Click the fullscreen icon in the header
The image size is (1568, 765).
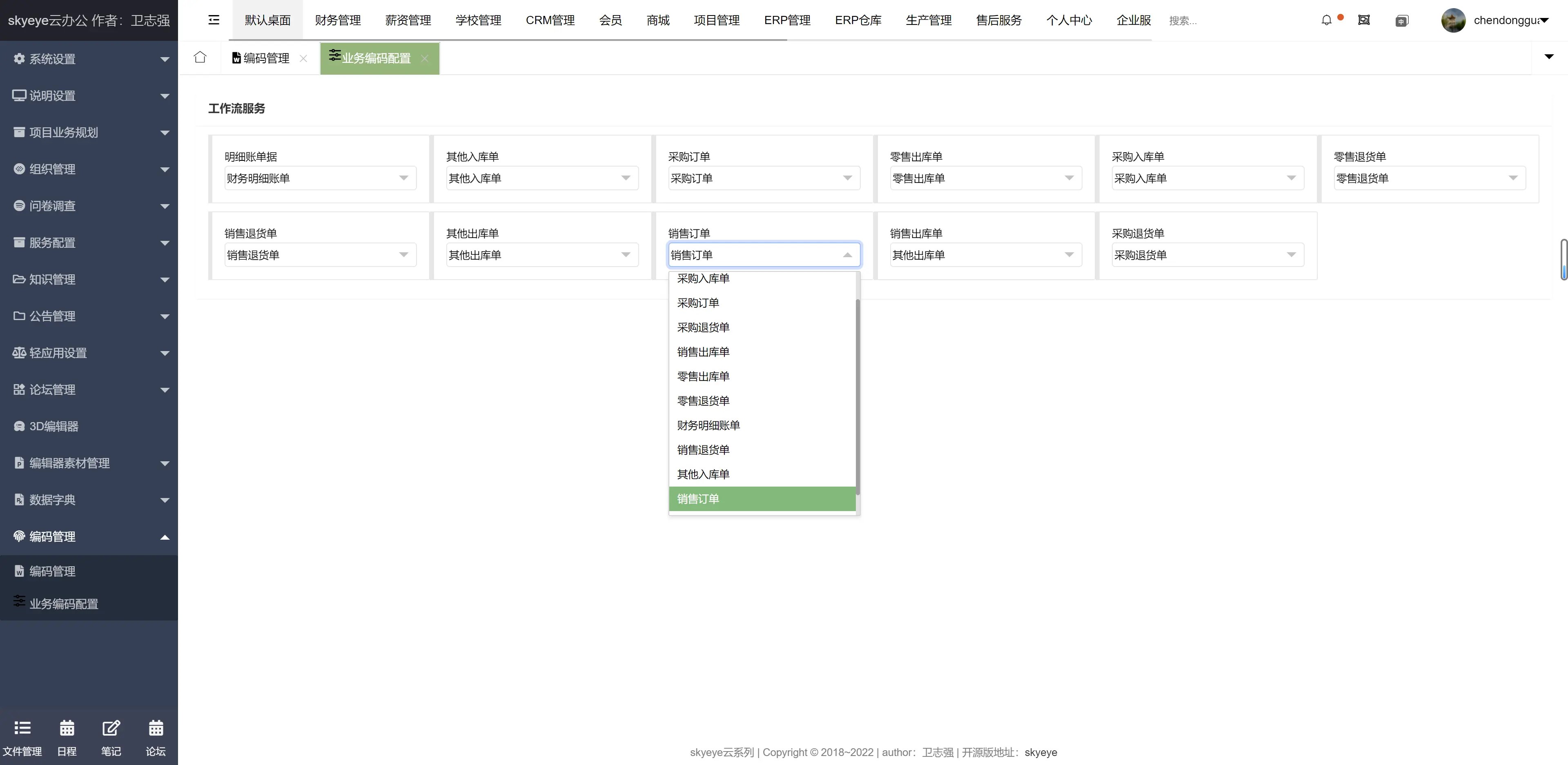1363,21
